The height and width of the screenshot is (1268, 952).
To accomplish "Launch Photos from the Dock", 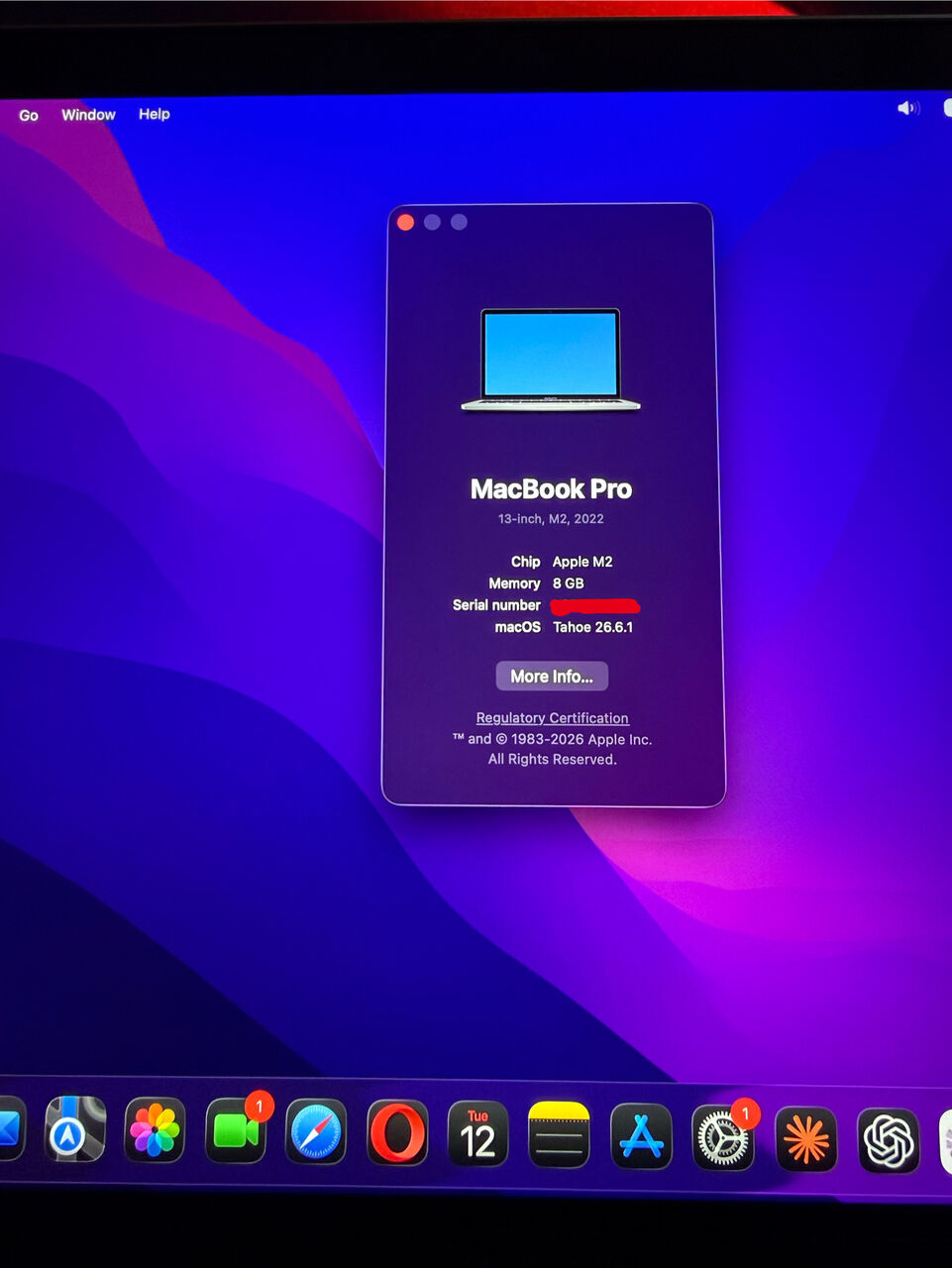I will pyautogui.click(x=156, y=1130).
